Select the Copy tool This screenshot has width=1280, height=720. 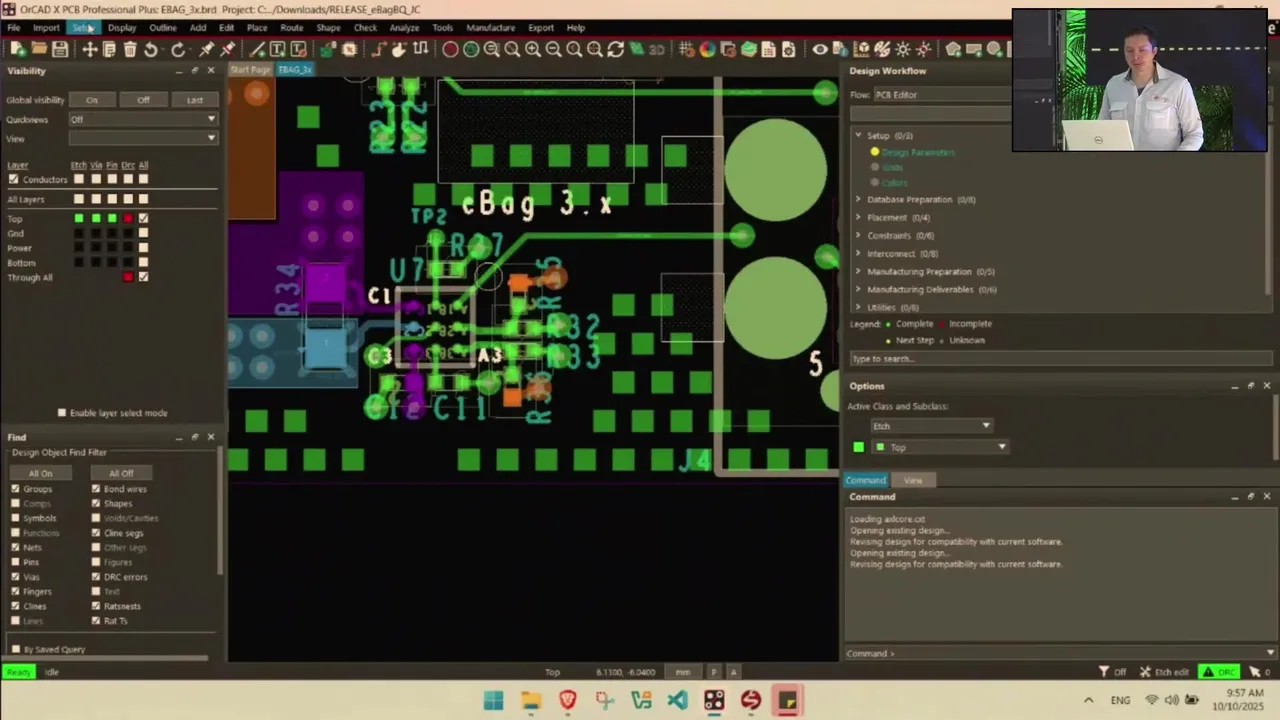pyautogui.click(x=109, y=49)
